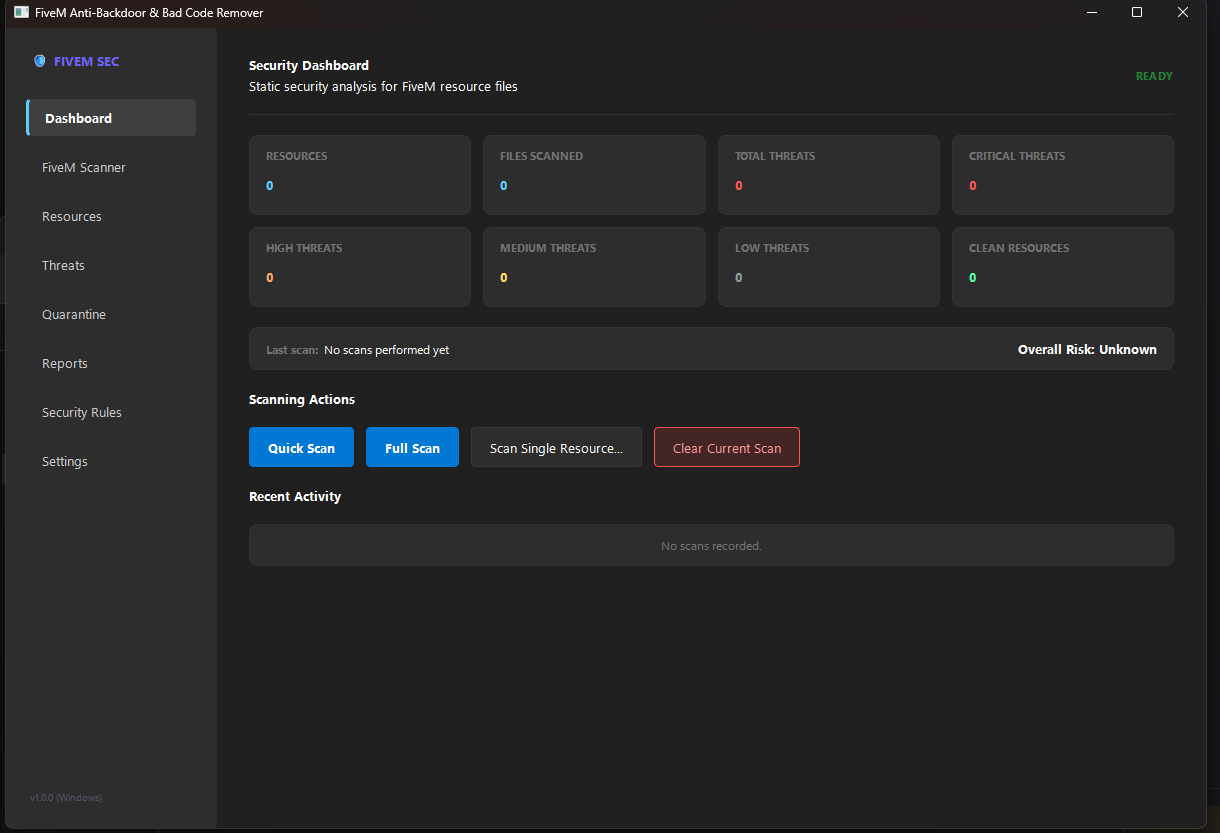Select the Files Scanned stat card

(x=594, y=175)
